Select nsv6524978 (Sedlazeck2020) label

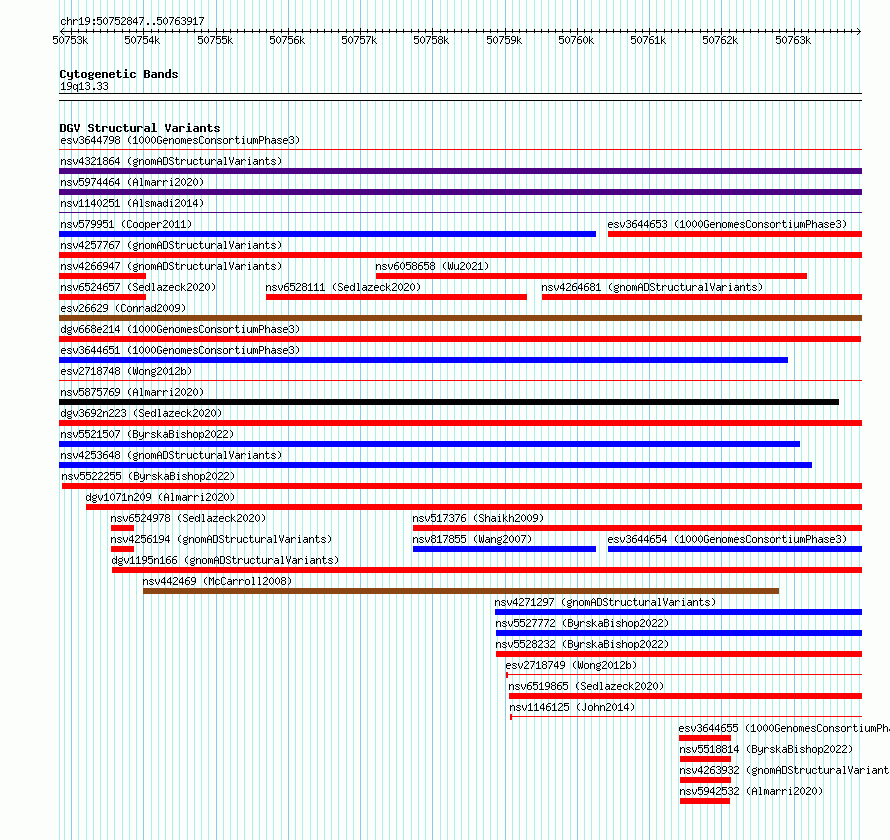click(188, 518)
